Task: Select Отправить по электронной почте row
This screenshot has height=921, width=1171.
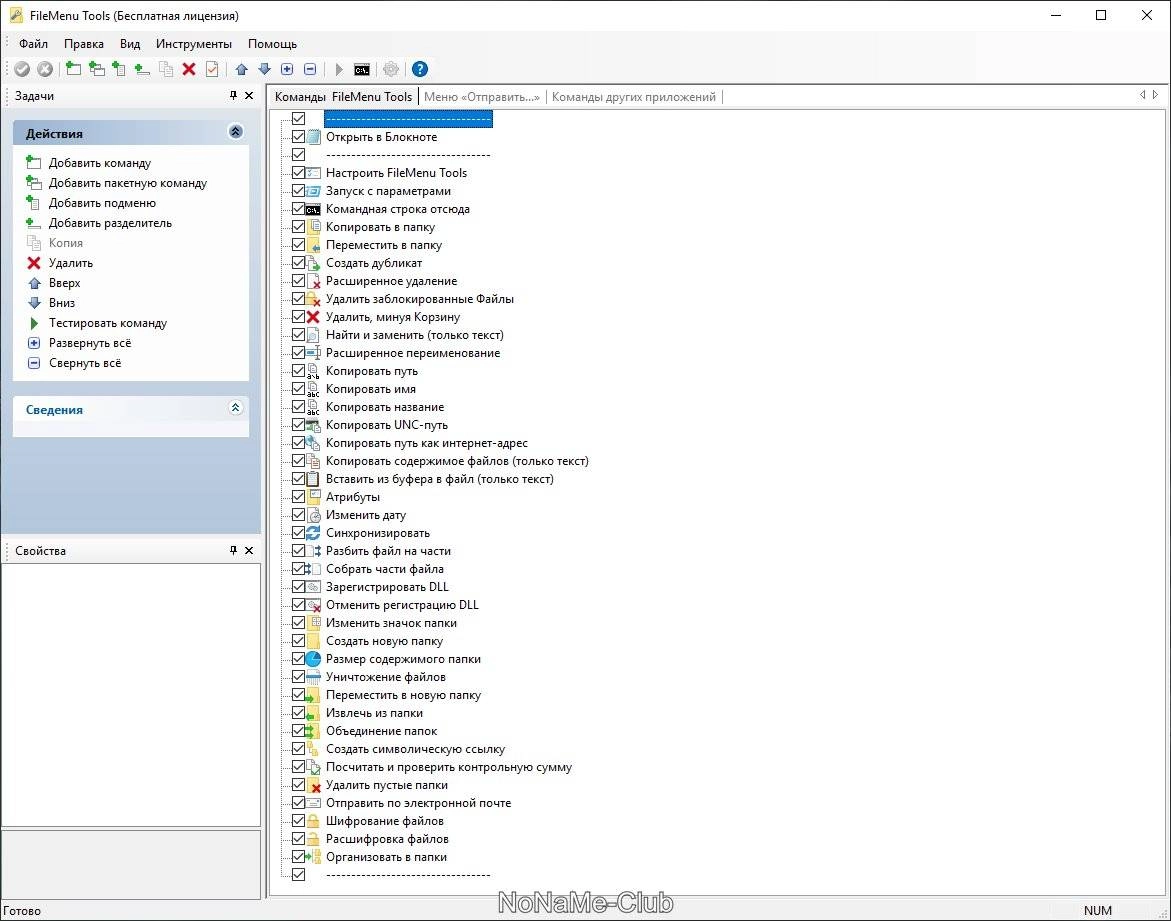Action: coord(418,803)
